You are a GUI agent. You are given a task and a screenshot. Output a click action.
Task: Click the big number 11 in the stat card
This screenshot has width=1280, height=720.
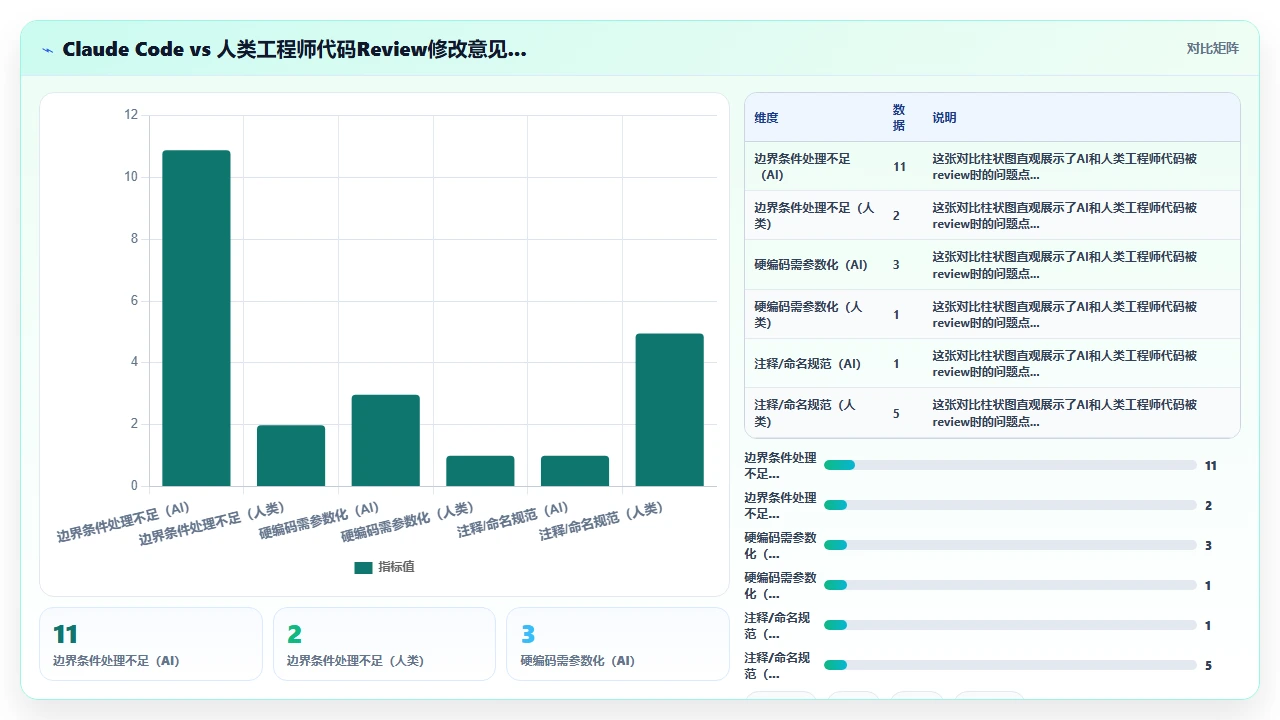65,634
